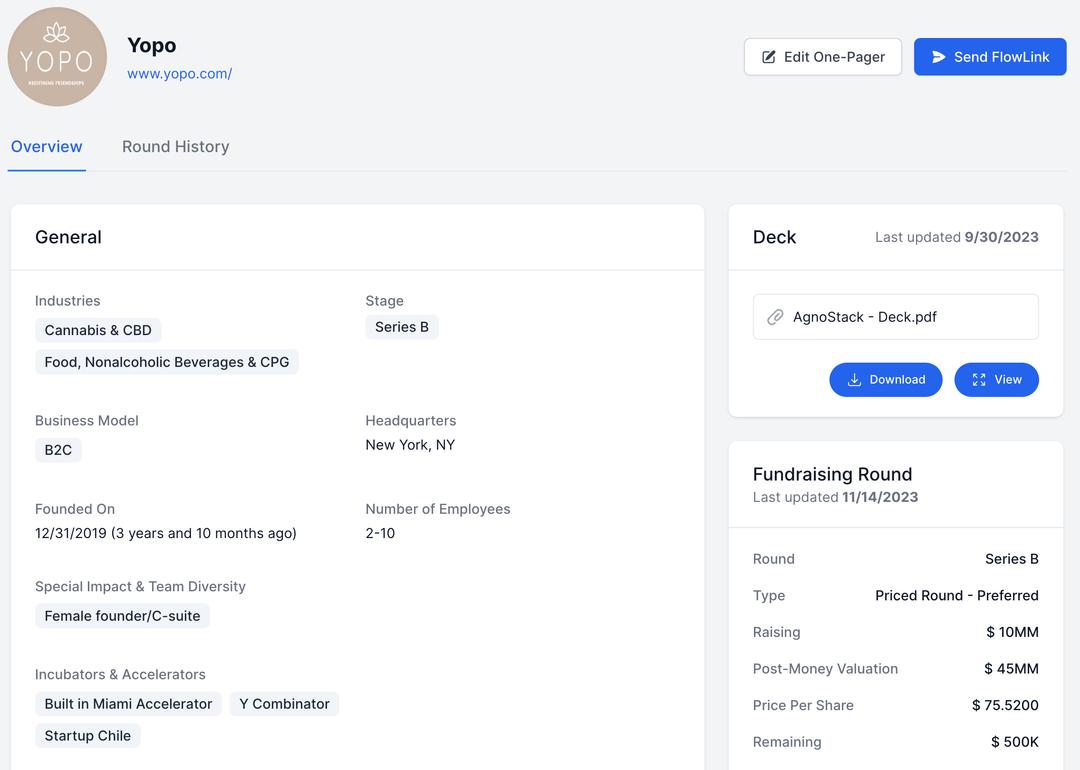
Task: Click the Yopo company logo
Action: tap(57, 57)
